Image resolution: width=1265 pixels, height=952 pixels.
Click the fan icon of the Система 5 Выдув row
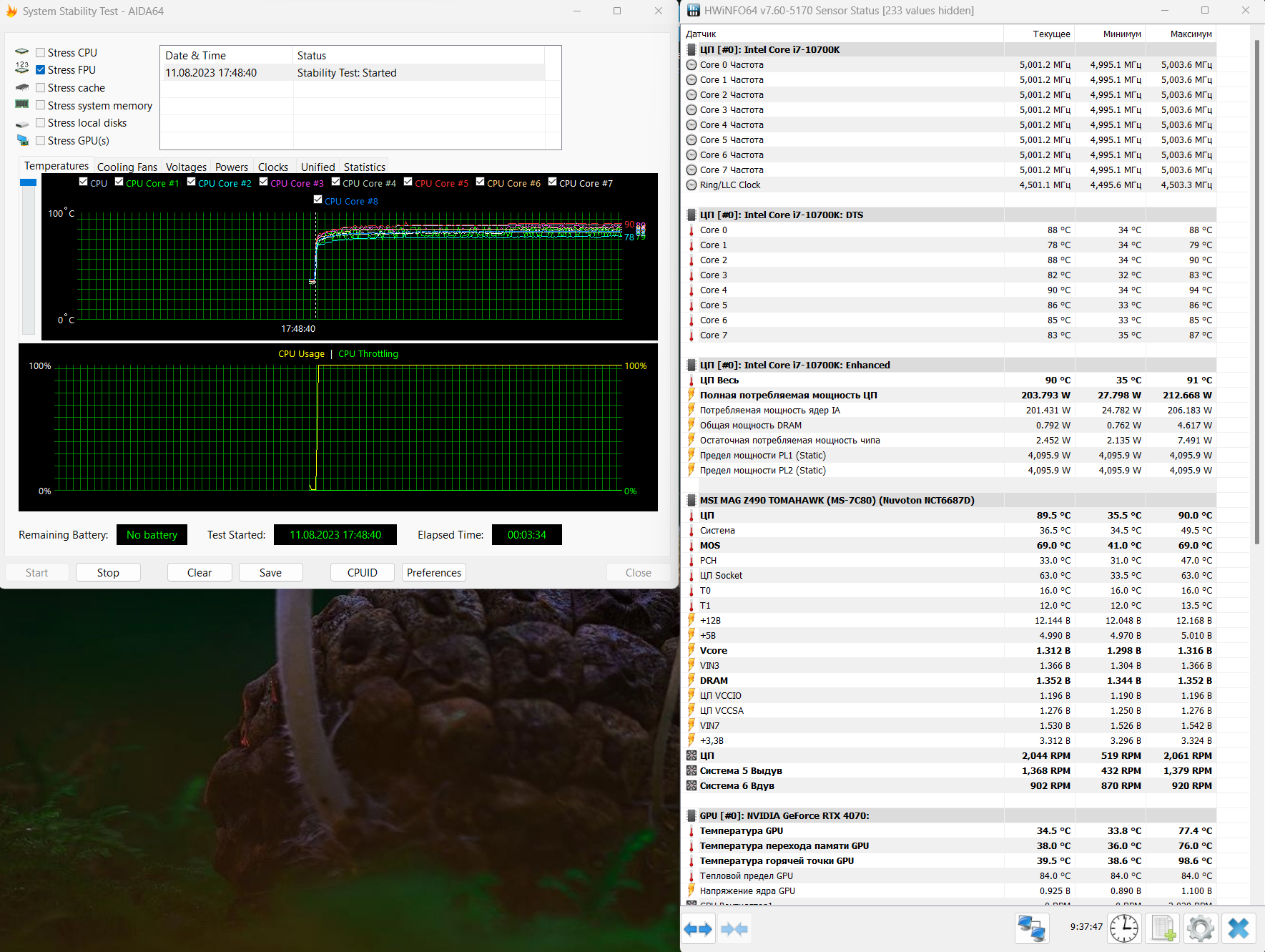pos(691,770)
